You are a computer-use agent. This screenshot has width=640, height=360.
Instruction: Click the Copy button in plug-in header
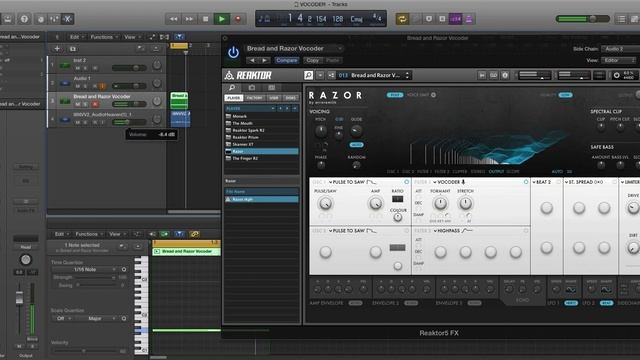coord(313,60)
